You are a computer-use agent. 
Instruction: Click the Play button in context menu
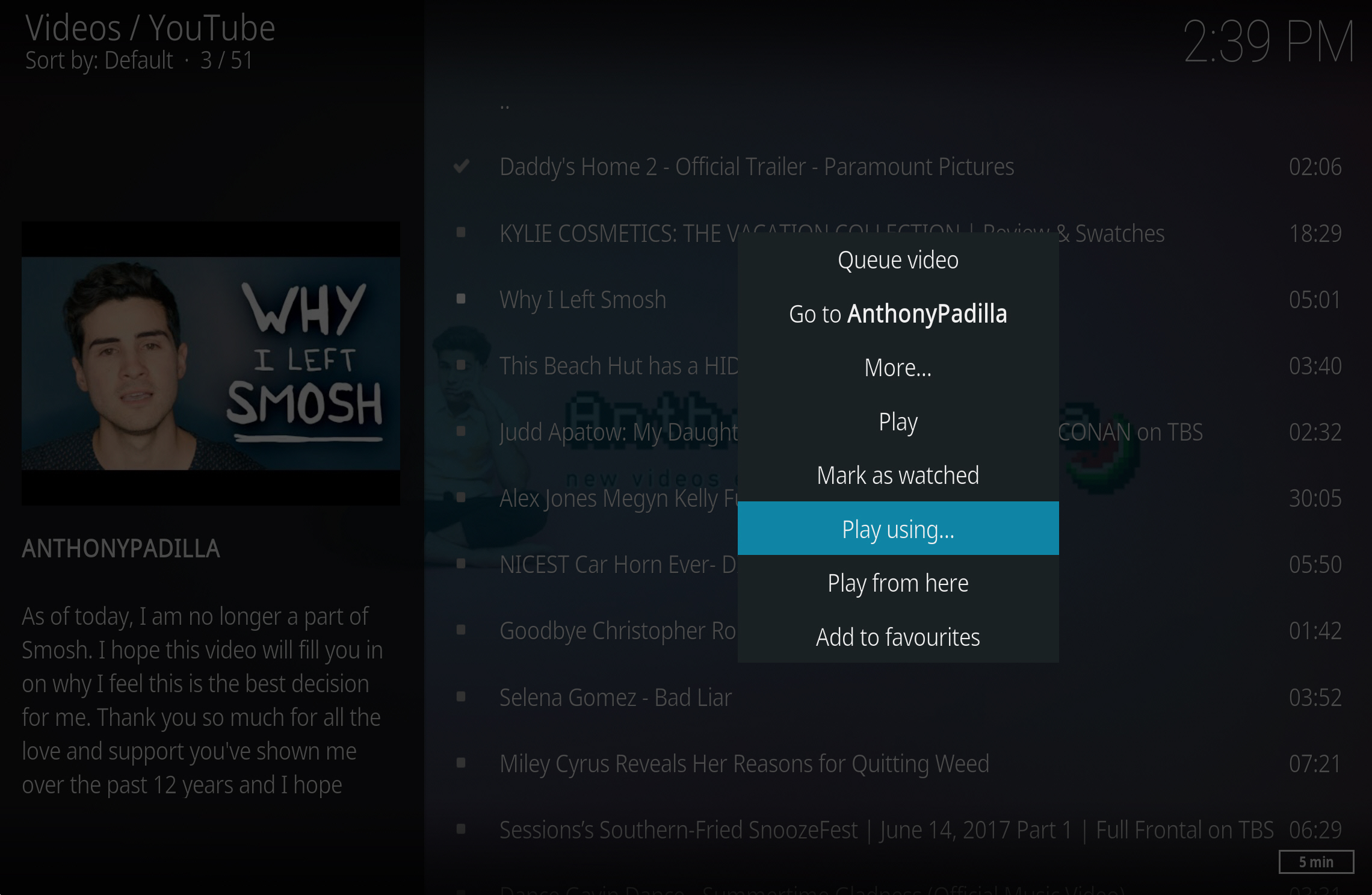click(x=897, y=421)
